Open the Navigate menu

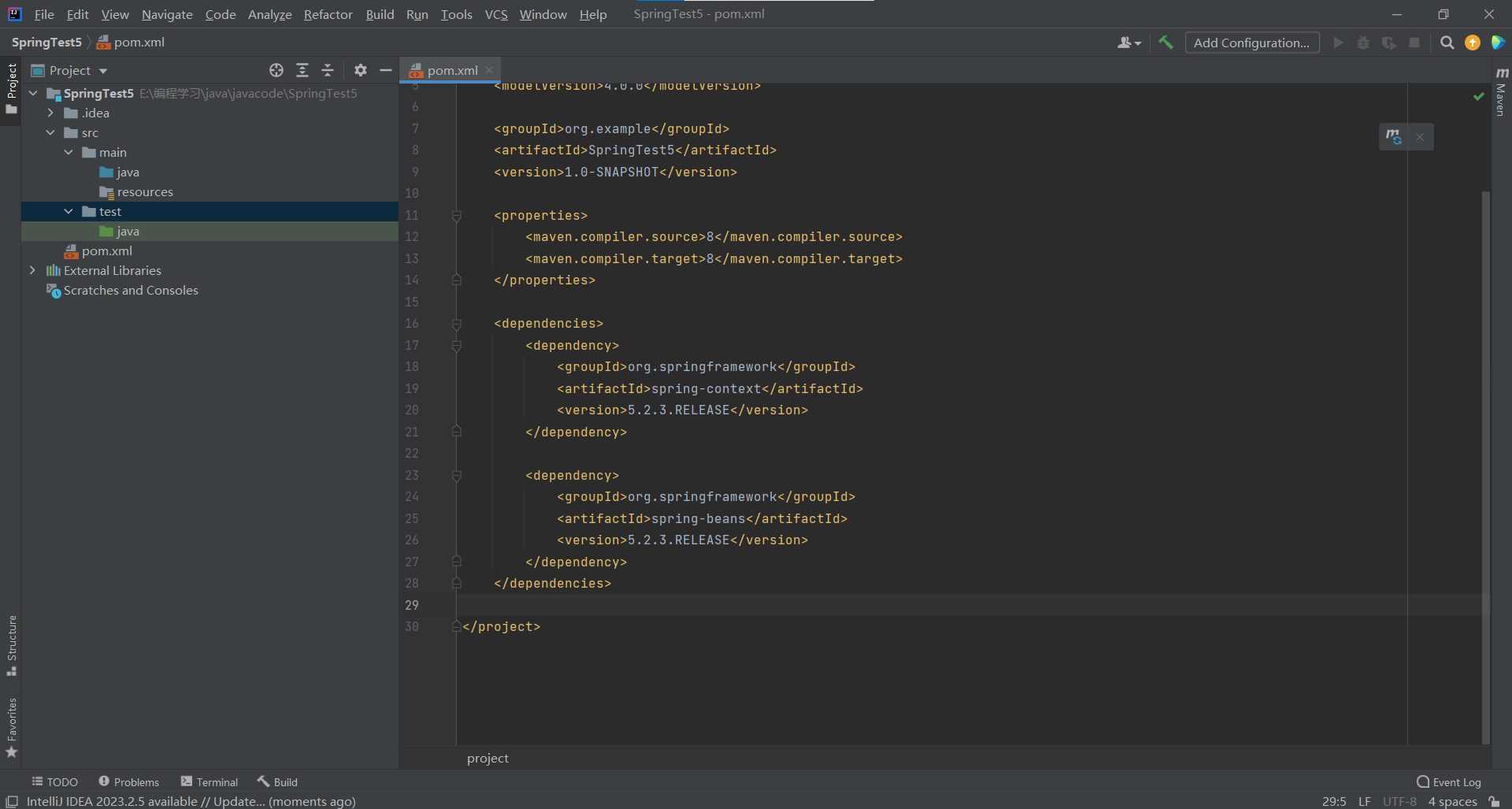click(167, 14)
